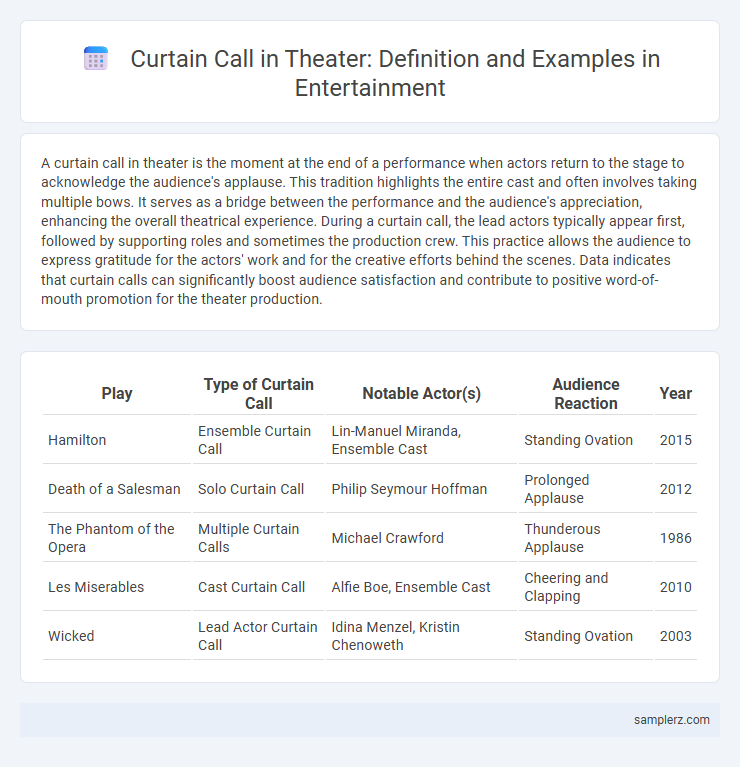This screenshot has height=767, width=740.
Task: Select the 'Death of a Salesman' cell
Action: click(117, 489)
